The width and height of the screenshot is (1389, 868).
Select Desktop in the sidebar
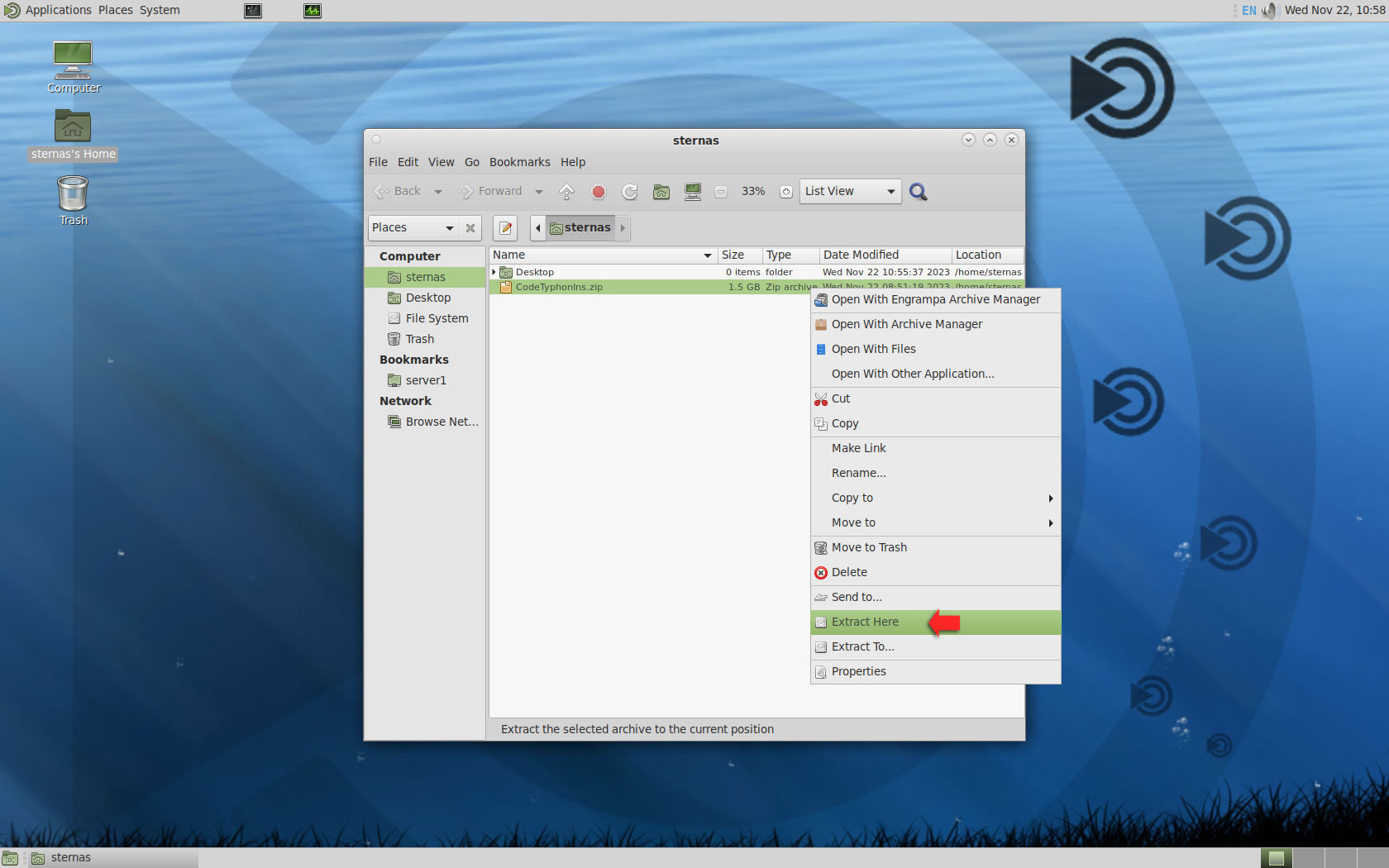tap(425, 298)
